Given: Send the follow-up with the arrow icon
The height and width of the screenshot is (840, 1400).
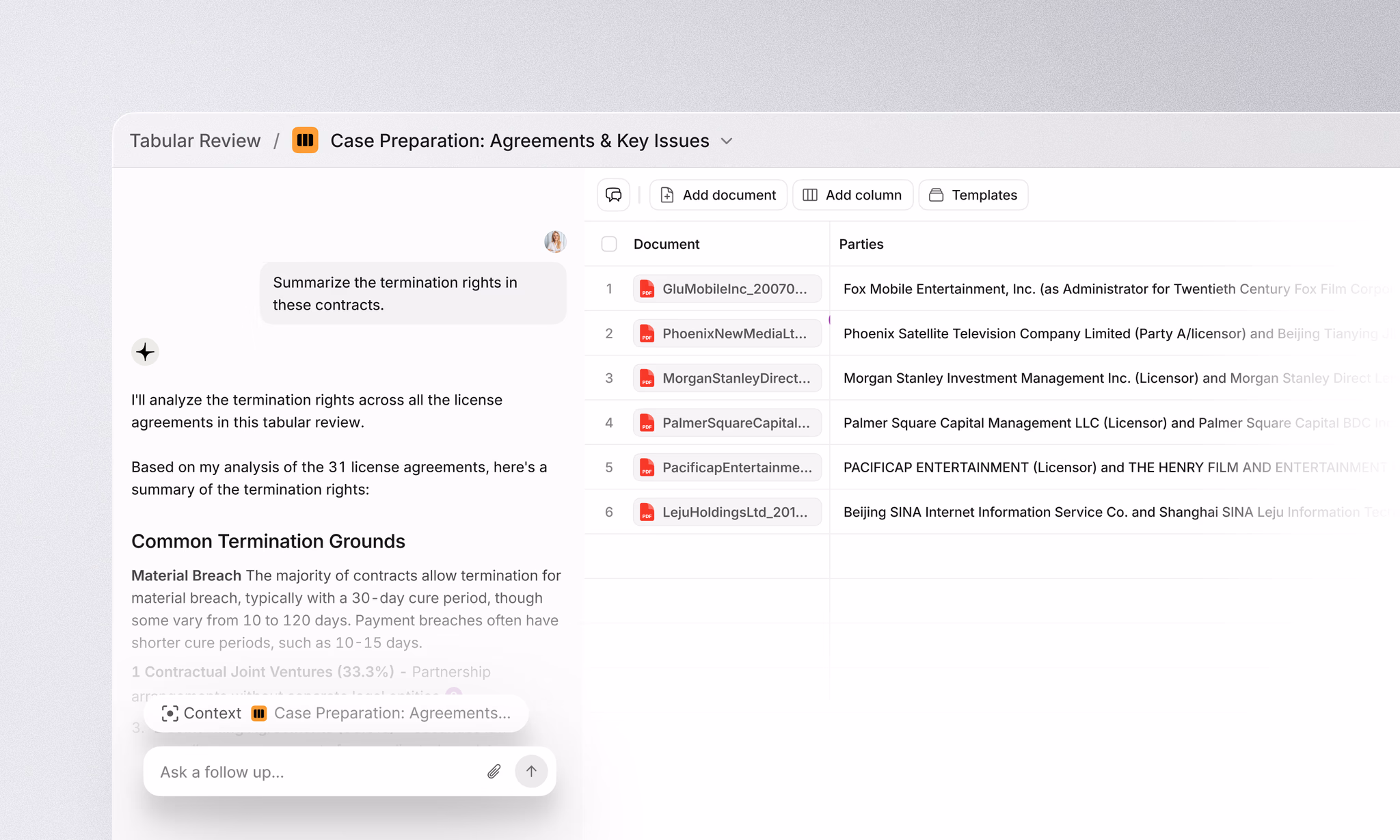Looking at the screenshot, I should coord(531,771).
